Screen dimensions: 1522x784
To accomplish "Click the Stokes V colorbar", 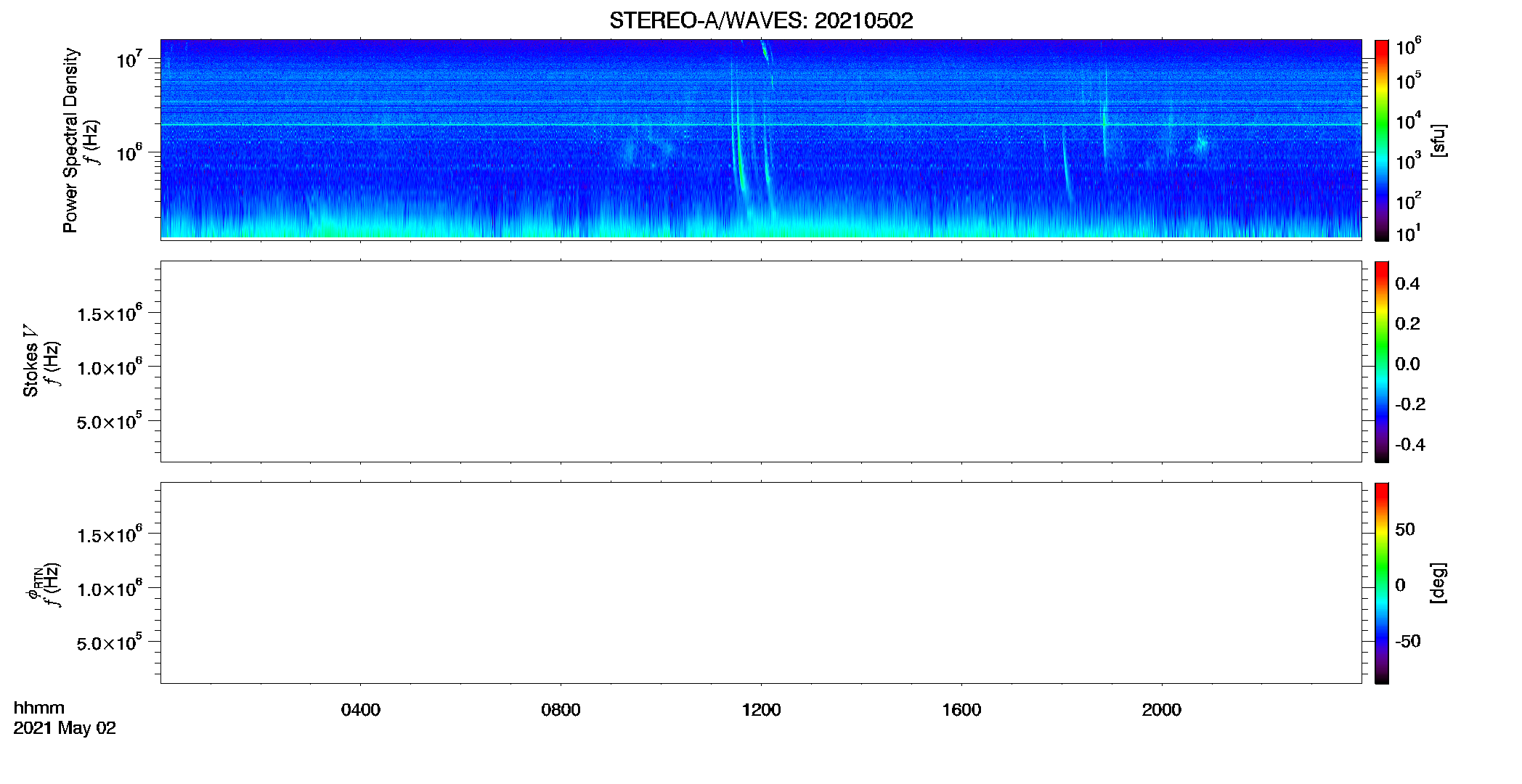I will 1381,362.
